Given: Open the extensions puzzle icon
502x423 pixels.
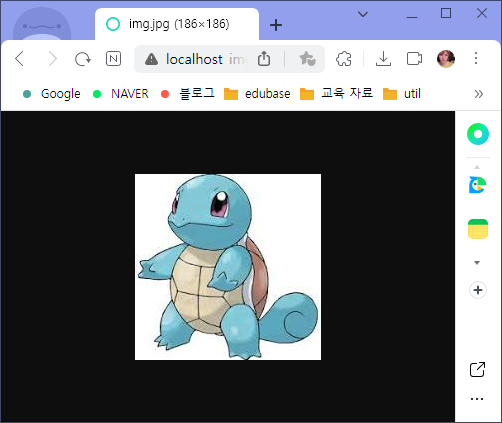Looking at the screenshot, I should coord(344,59).
